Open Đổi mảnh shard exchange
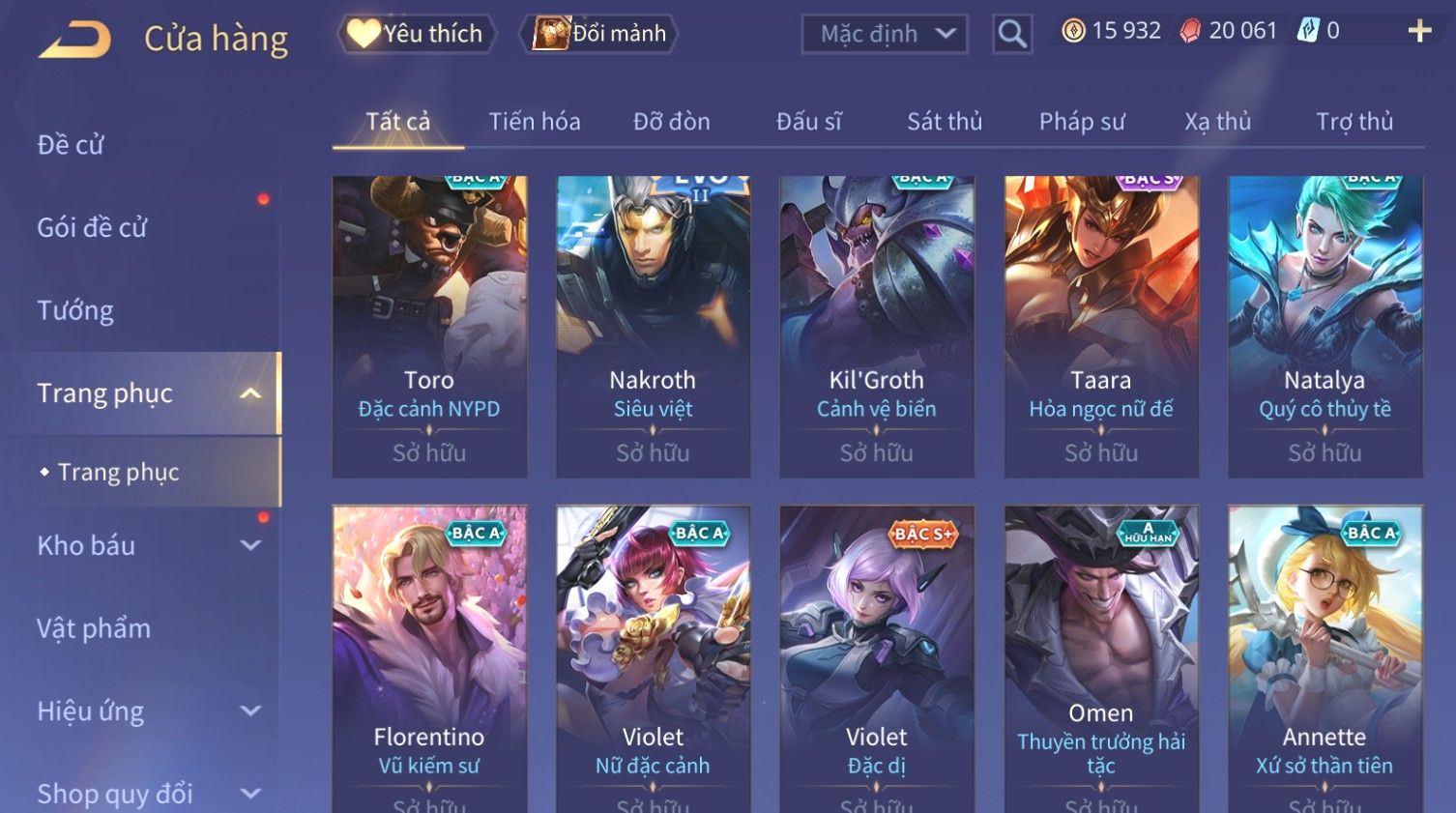This screenshot has height=813, width=1456. click(599, 34)
